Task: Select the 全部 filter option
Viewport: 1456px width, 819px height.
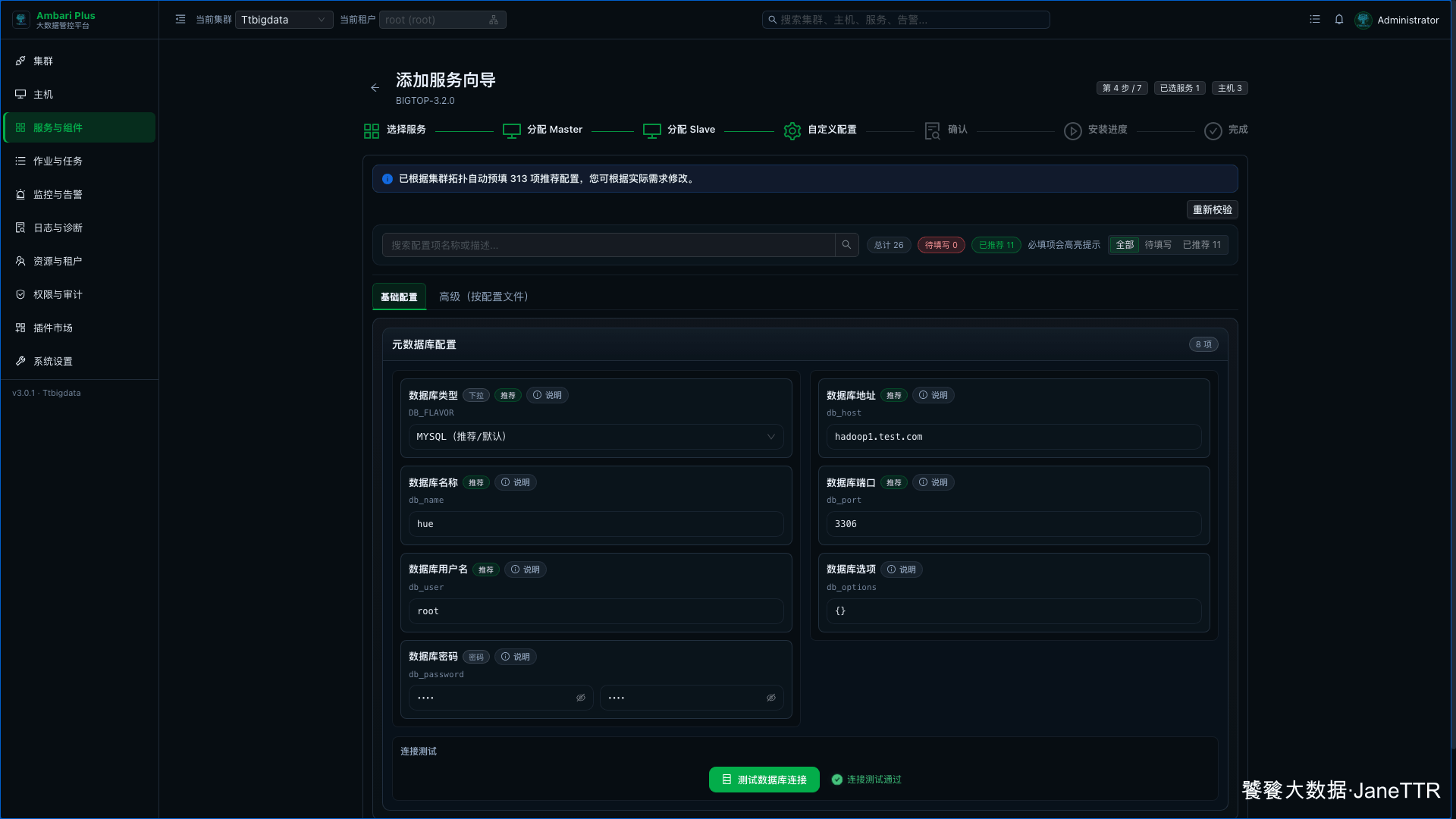Action: pyautogui.click(x=1125, y=245)
